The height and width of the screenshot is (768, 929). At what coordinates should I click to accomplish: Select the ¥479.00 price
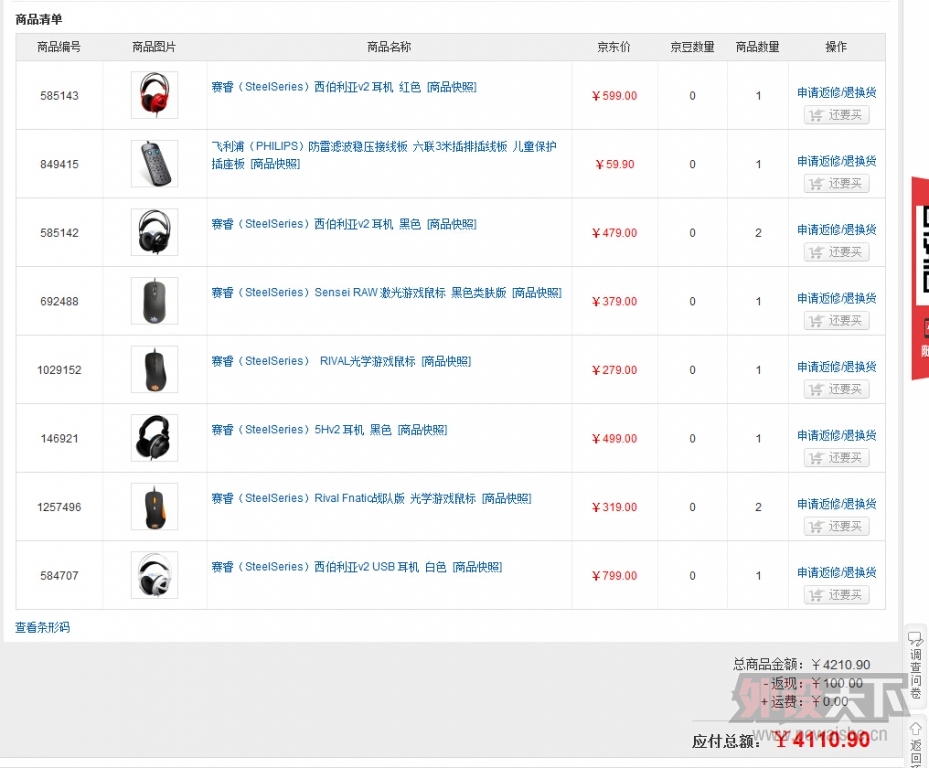614,233
